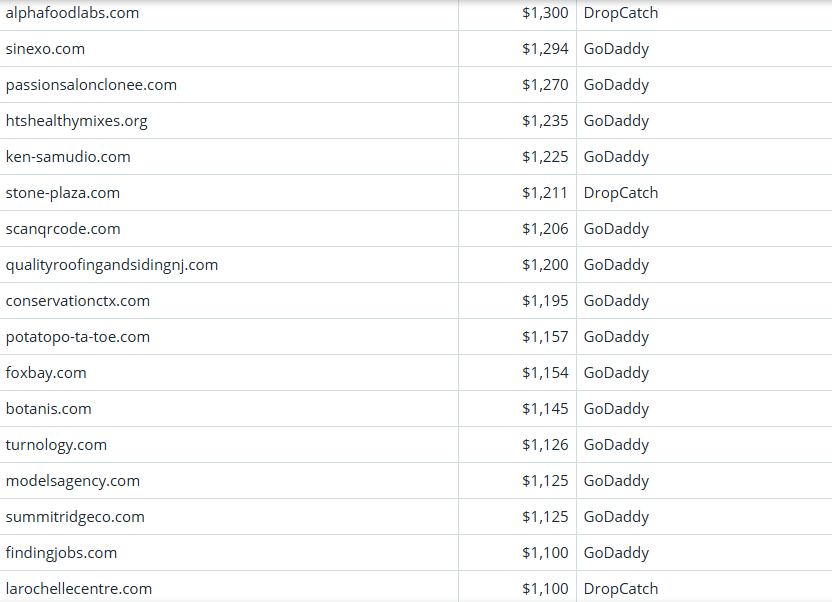Select modelsagency.com domain name
This screenshot has width=832, height=602.
(72, 481)
